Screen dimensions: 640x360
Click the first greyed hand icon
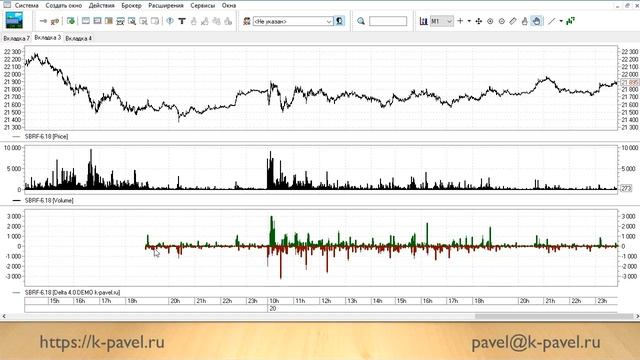click(193, 21)
